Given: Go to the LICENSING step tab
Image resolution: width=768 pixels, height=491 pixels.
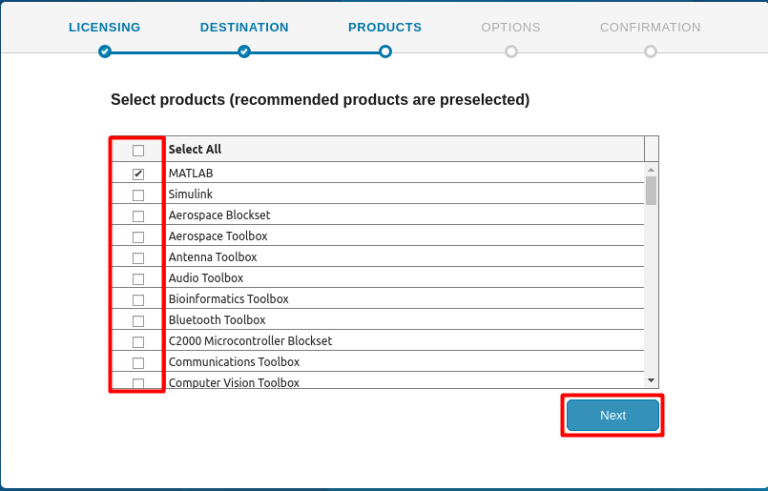Looking at the screenshot, I should click(x=105, y=27).
